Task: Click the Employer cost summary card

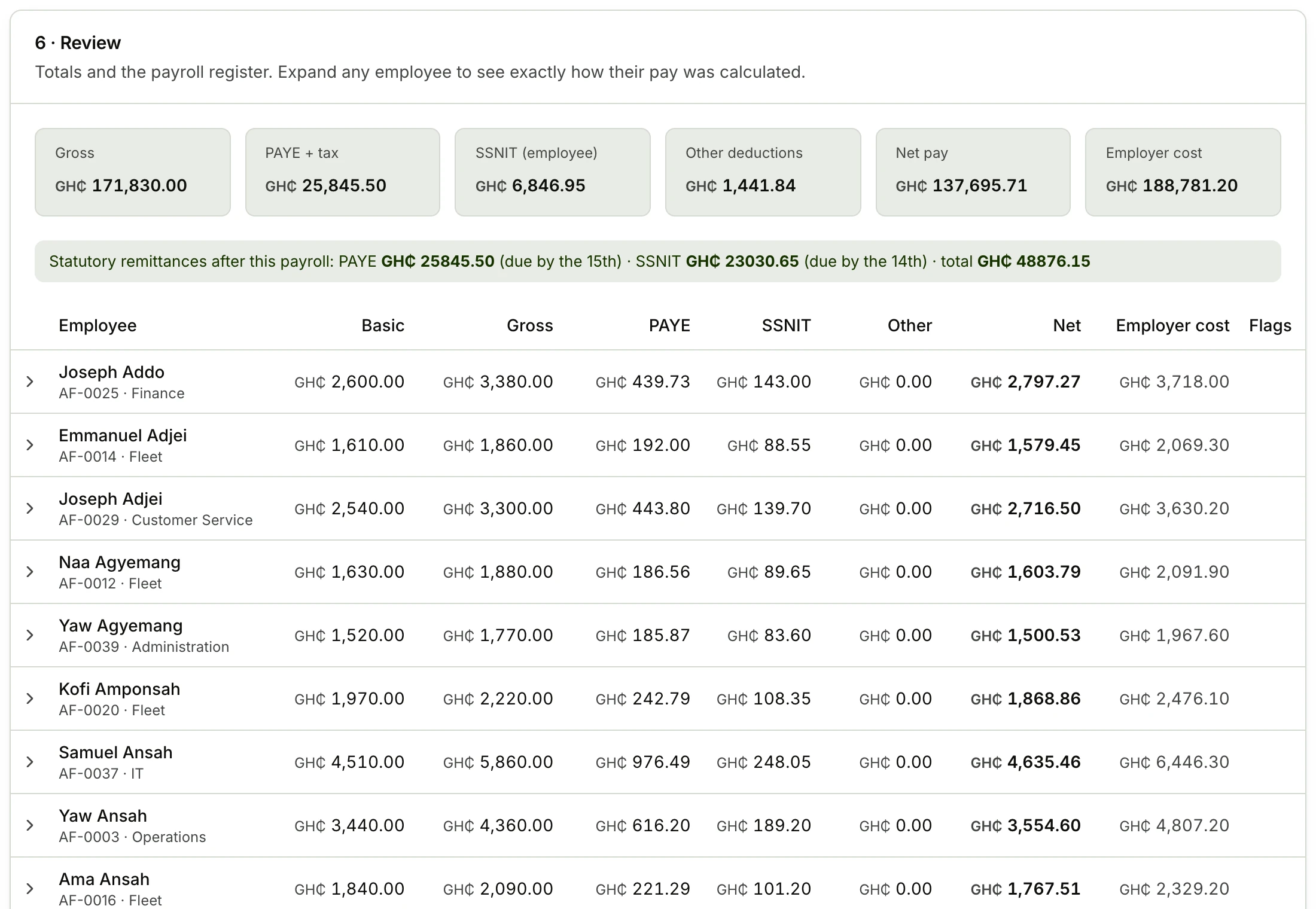Action: (1183, 172)
